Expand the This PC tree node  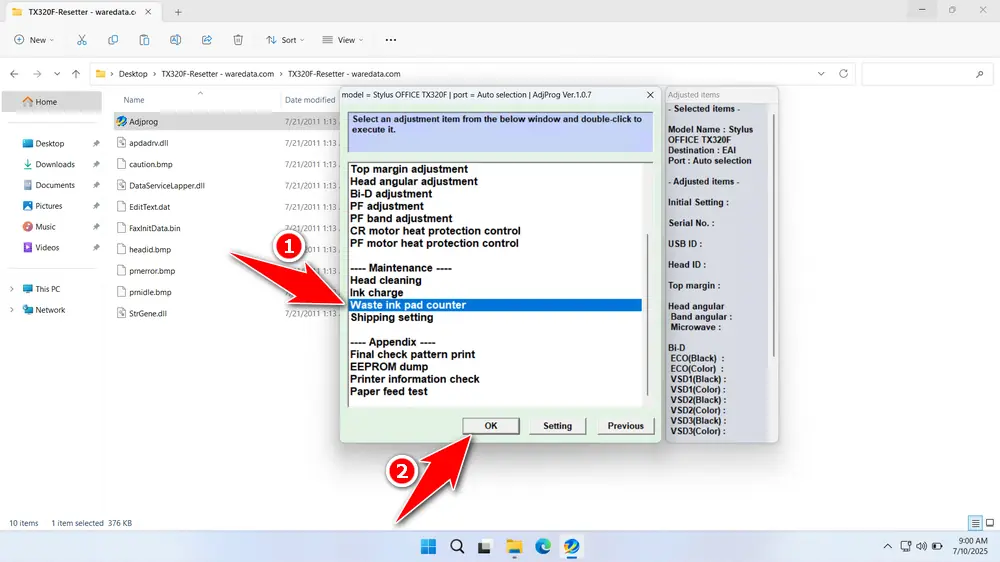click(12, 289)
